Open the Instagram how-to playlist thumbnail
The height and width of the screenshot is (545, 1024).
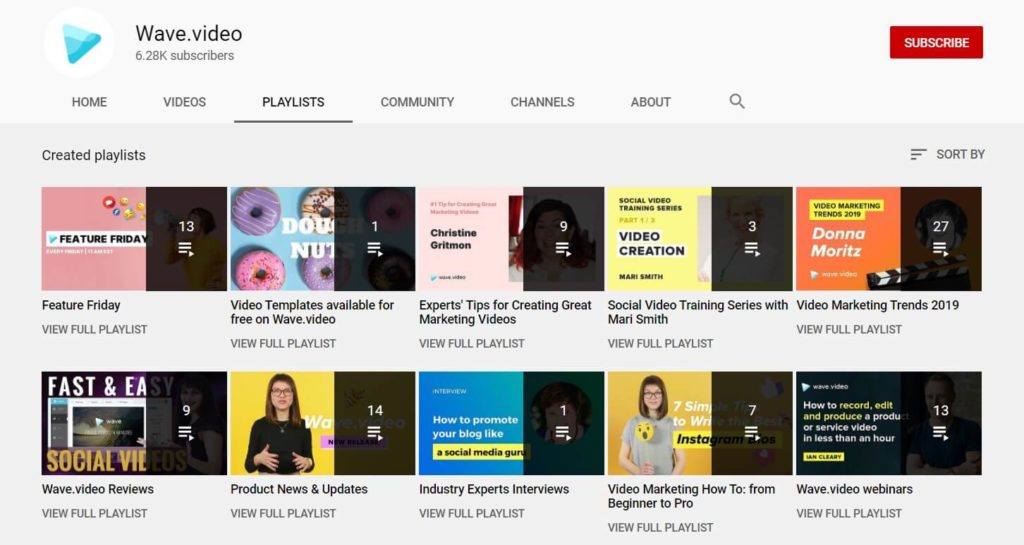pos(660,423)
